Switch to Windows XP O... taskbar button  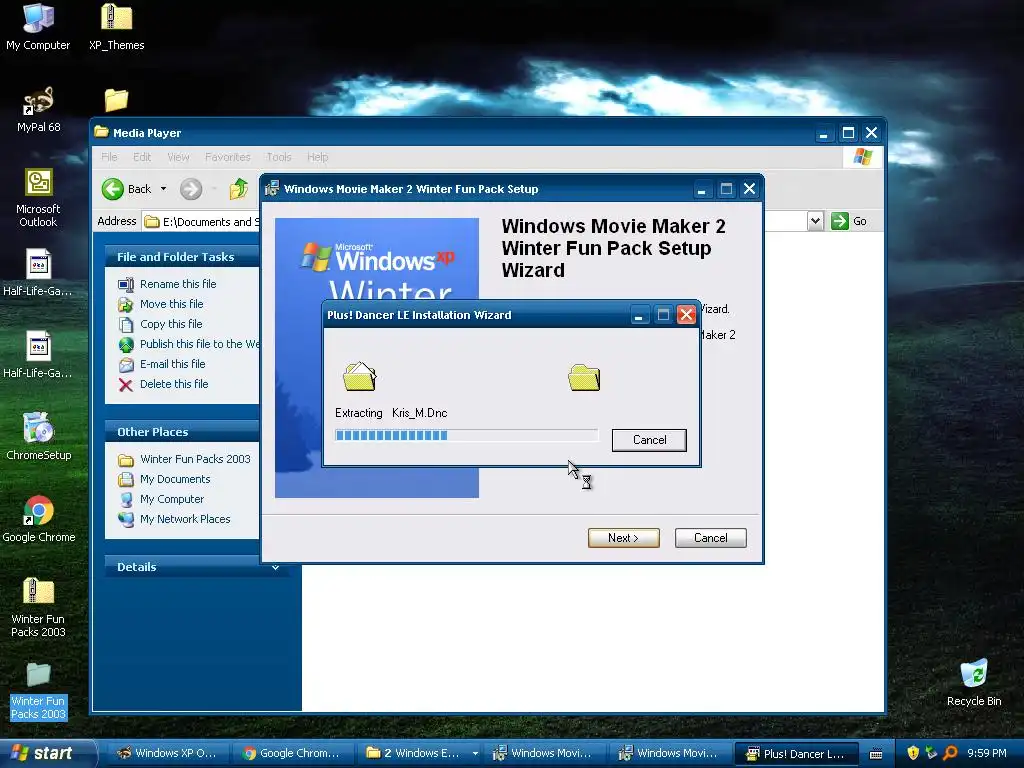click(167, 754)
